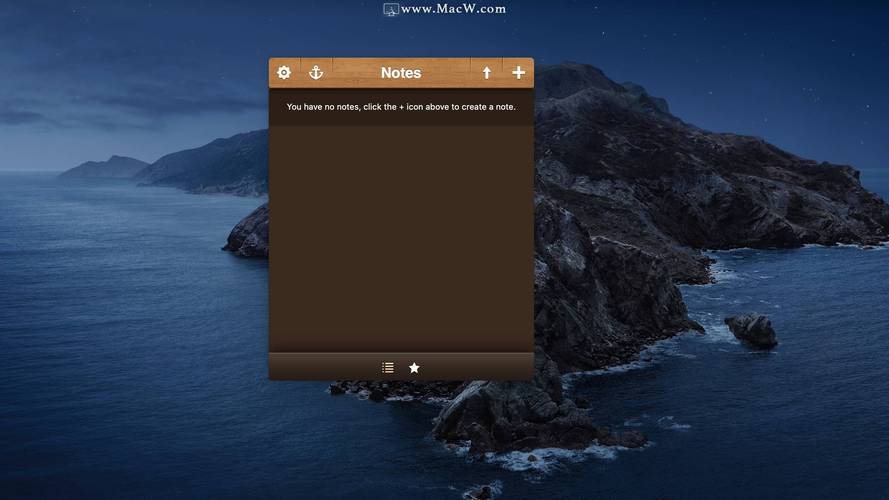This screenshot has width=889, height=500.
Task: Show all notes using the list icon
Action: (x=388, y=368)
